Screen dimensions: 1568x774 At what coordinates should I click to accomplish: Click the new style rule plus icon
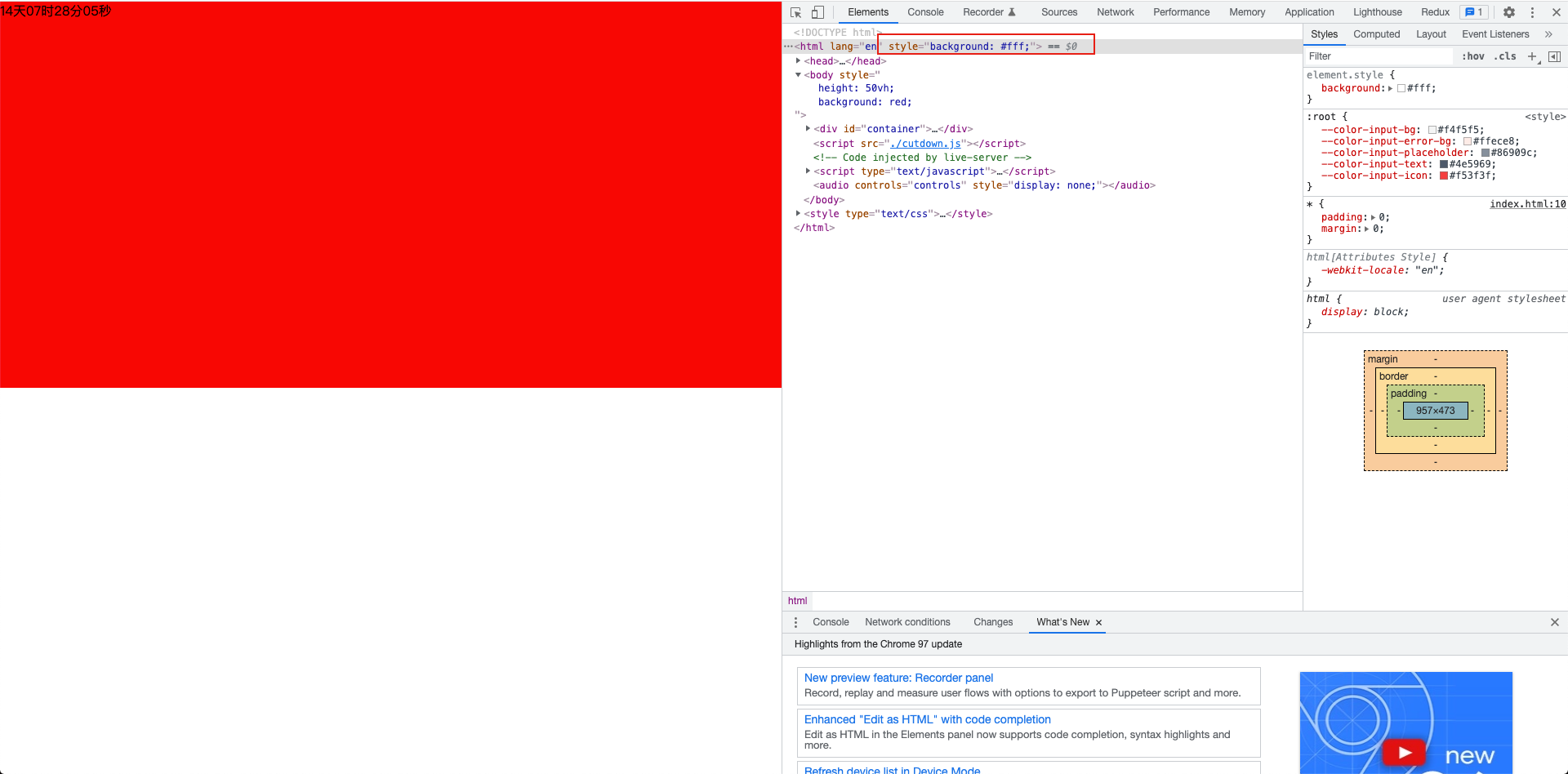(x=1532, y=56)
